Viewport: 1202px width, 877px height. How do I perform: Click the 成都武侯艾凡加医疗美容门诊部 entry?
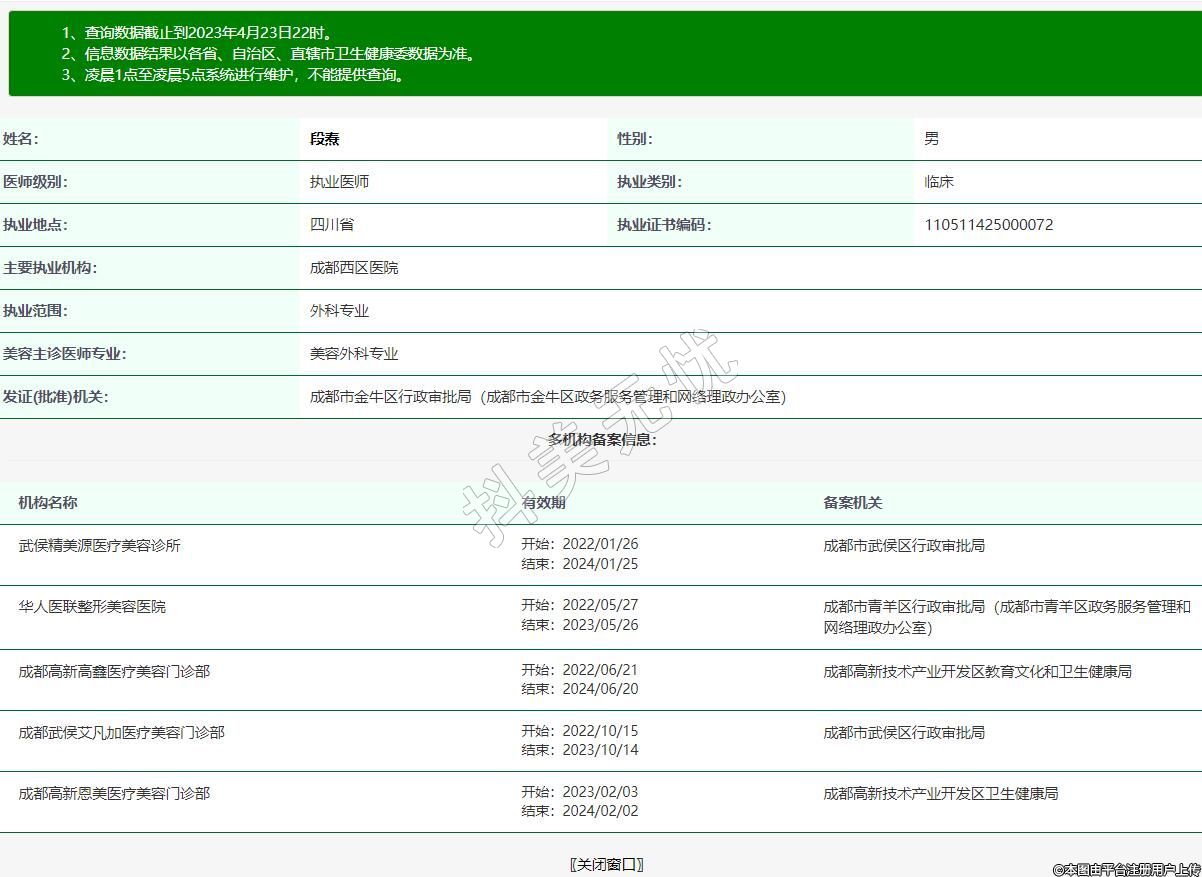point(121,733)
